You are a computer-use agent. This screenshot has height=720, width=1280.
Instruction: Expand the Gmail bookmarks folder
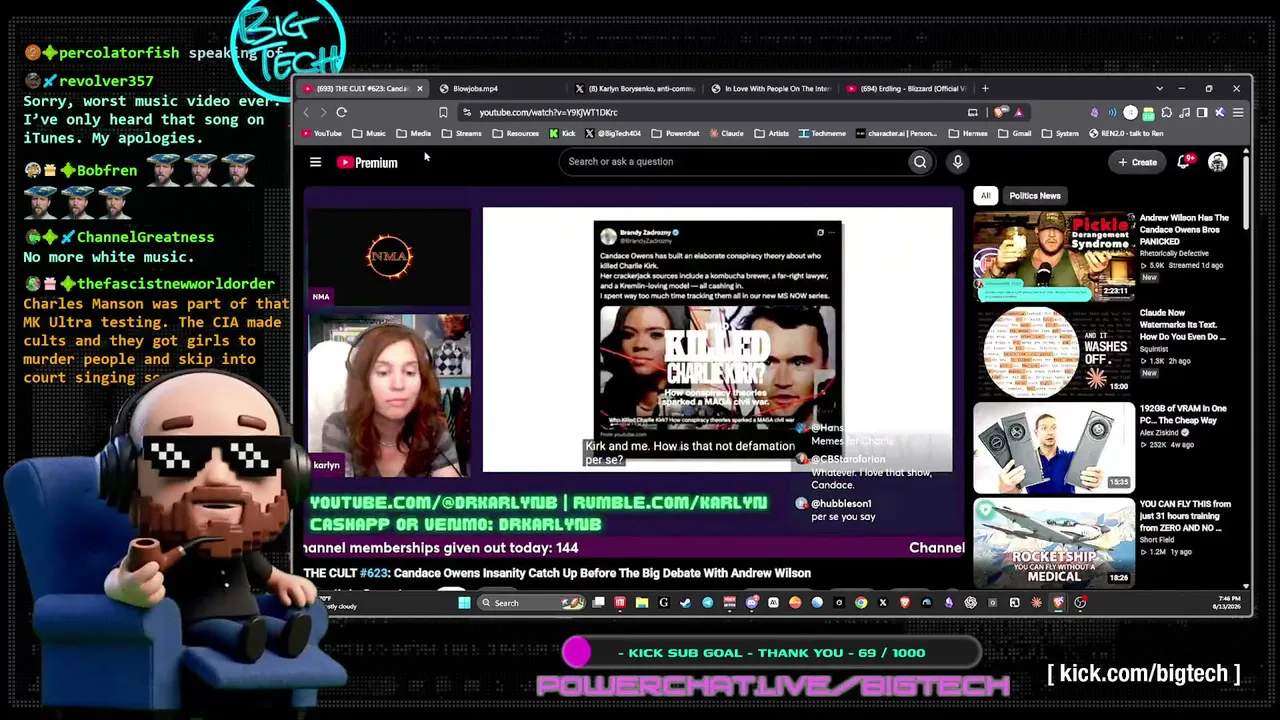point(1015,134)
